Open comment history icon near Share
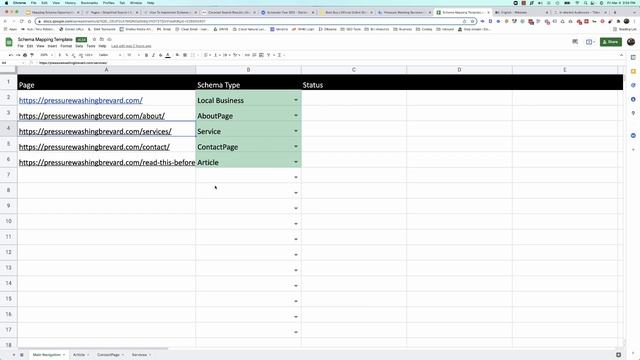The width and height of the screenshot is (640, 360). tap(575, 42)
